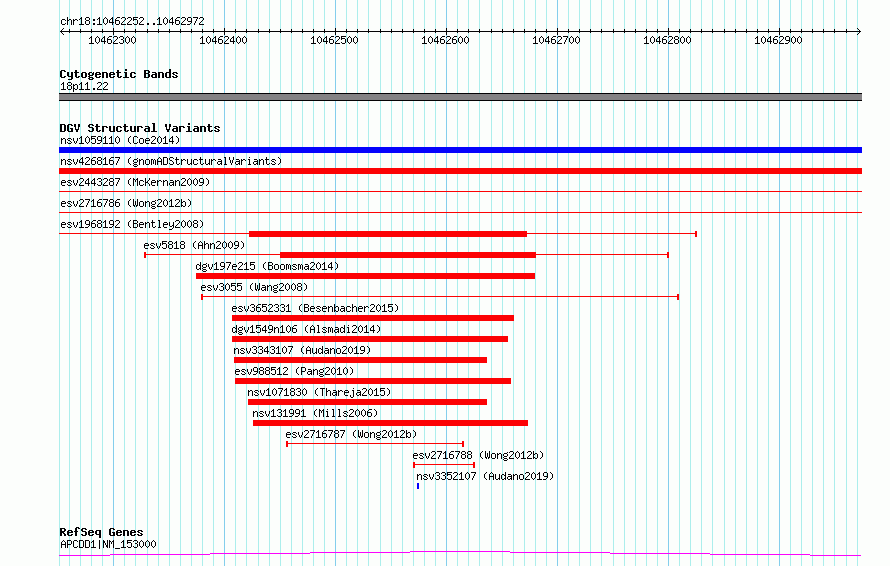890x566 pixels.
Task: Click the thin esv3055 interval line
Action: (x=440, y=297)
